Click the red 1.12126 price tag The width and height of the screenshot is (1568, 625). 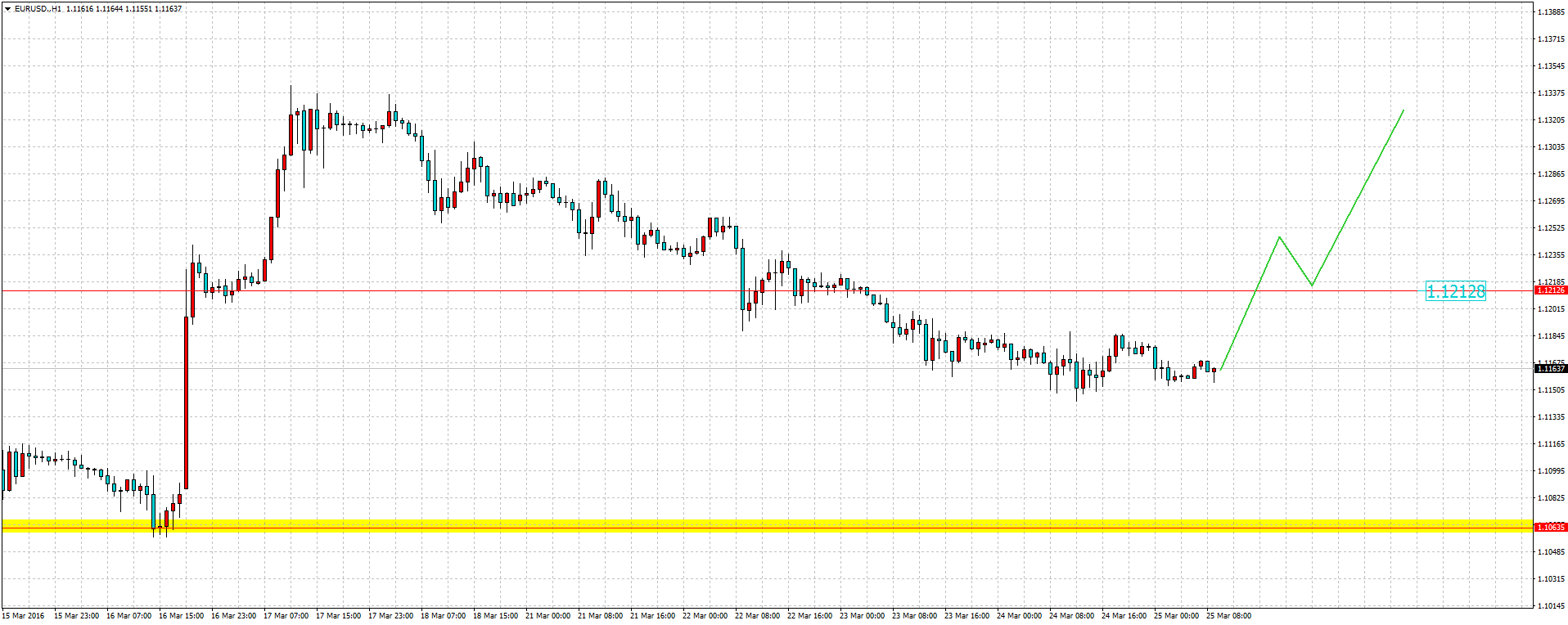[x=1550, y=290]
